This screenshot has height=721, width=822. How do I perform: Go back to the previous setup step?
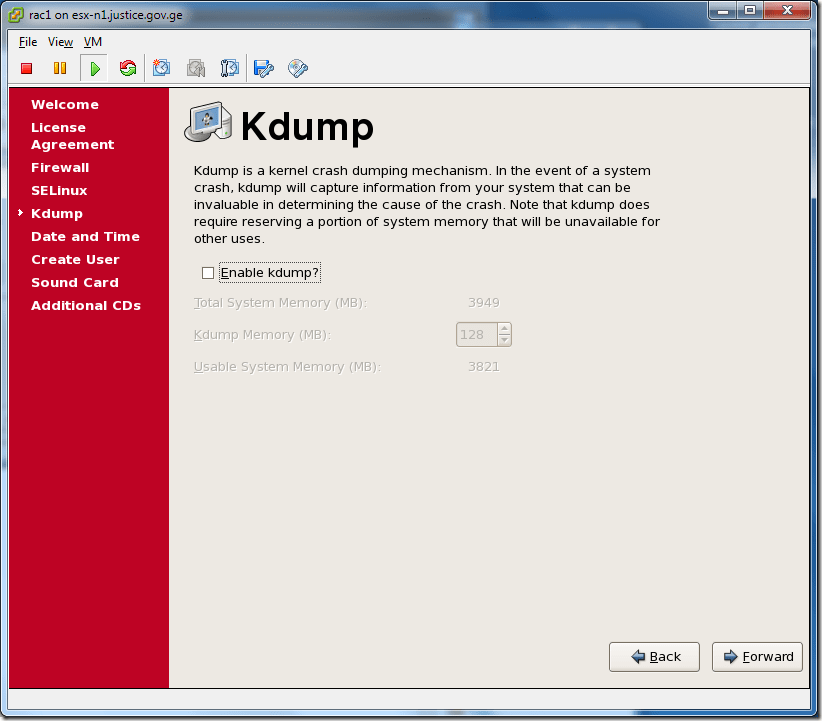click(x=654, y=657)
